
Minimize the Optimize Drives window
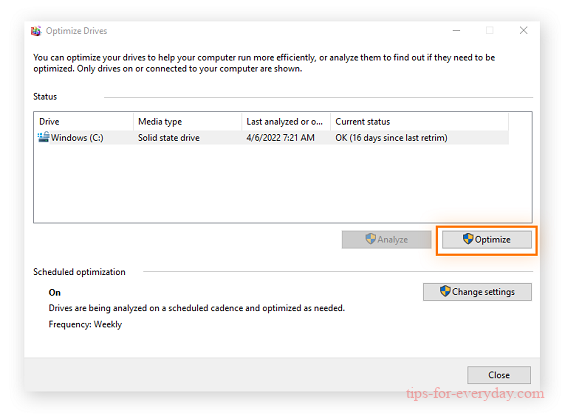[x=457, y=31]
